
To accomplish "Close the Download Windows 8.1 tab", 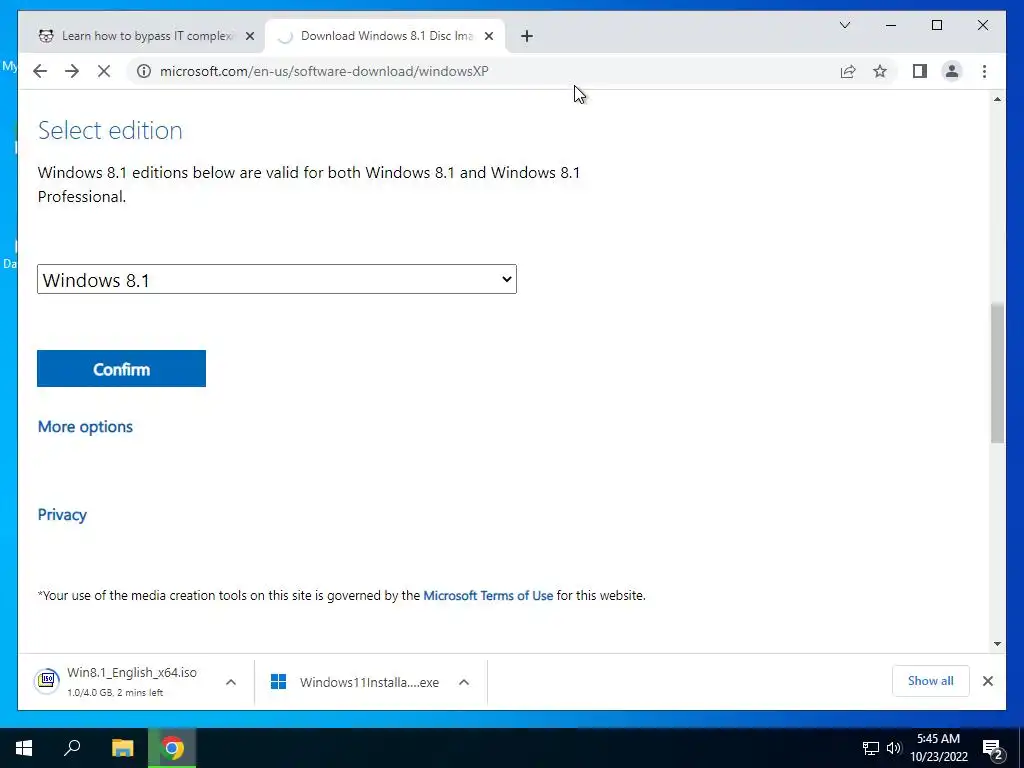I will pos(488,37).
